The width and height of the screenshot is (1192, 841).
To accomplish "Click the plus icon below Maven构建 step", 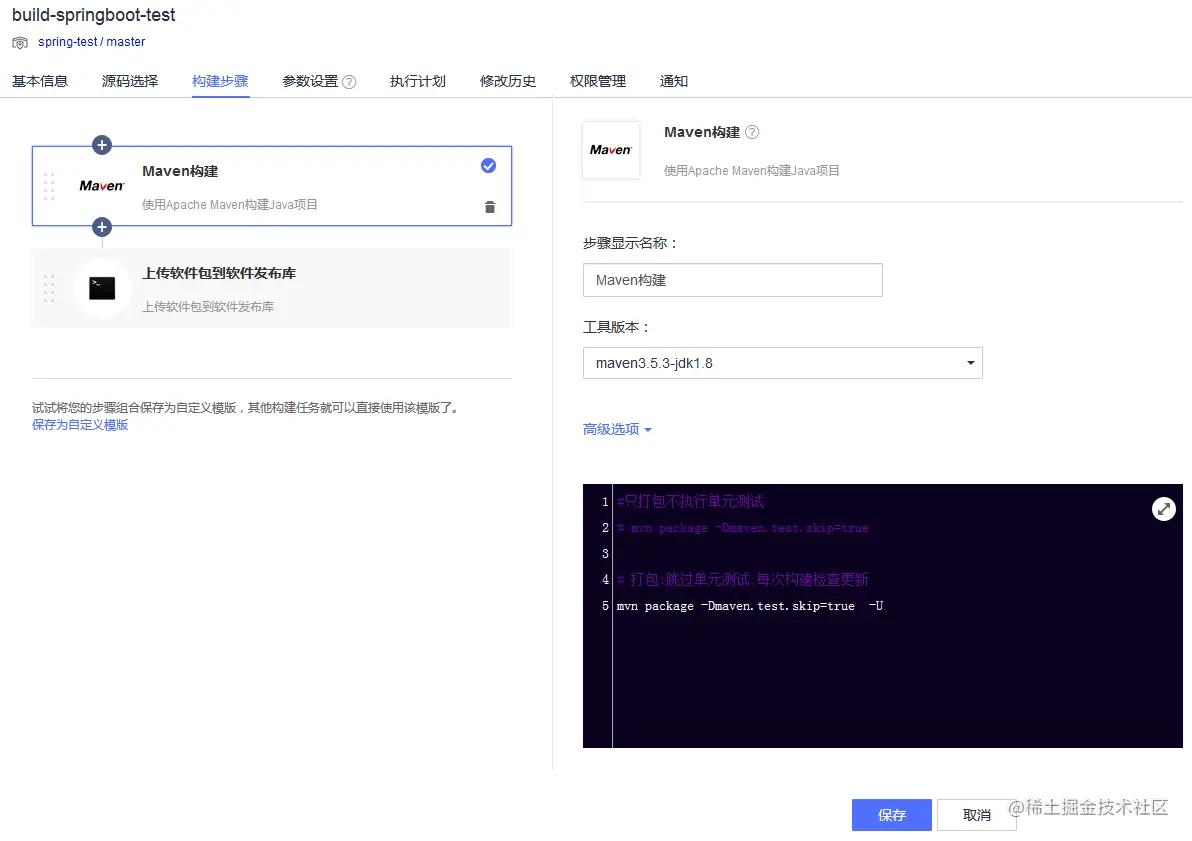I will coord(101,227).
